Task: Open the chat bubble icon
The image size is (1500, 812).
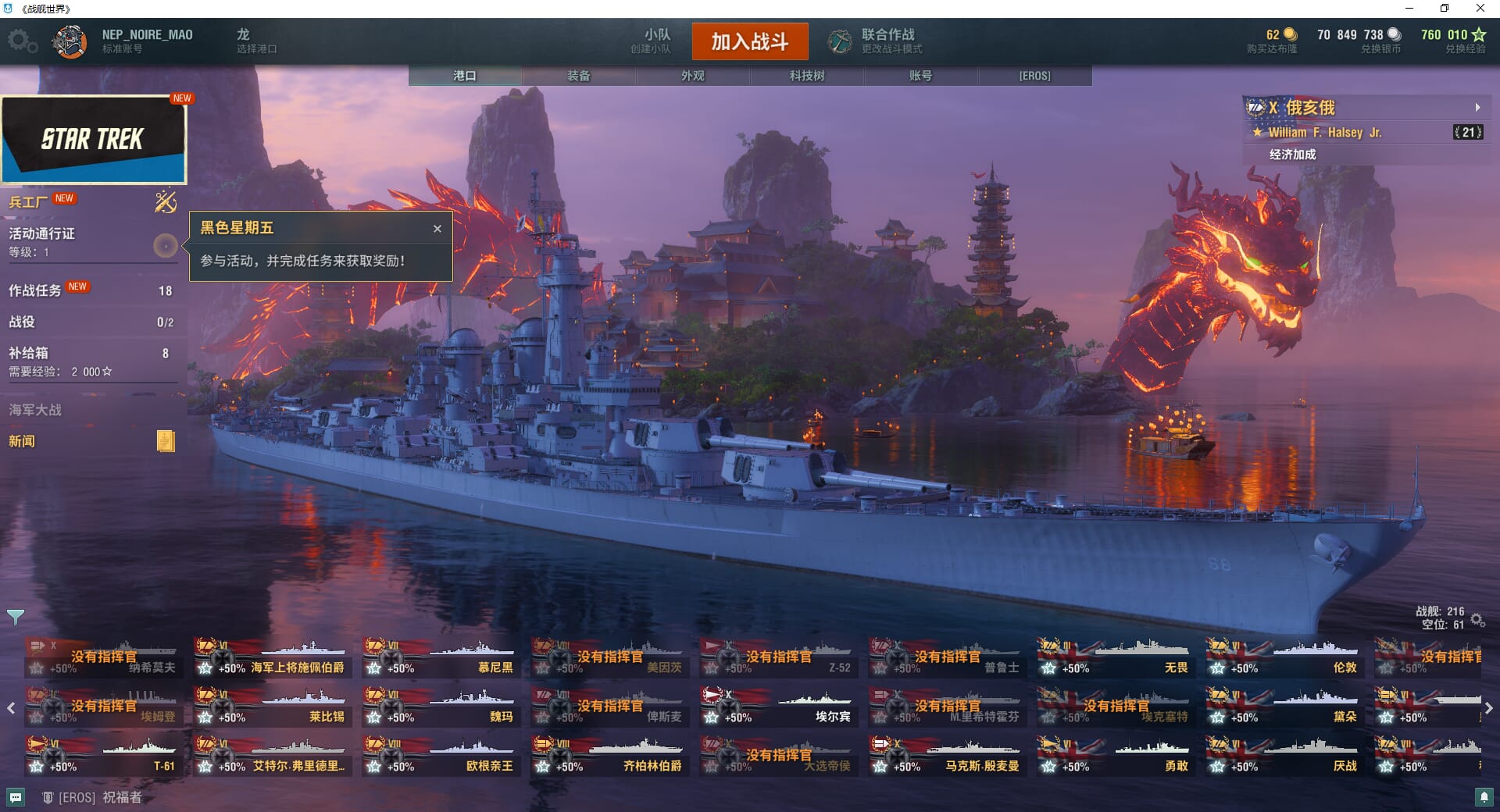Action: 16,797
